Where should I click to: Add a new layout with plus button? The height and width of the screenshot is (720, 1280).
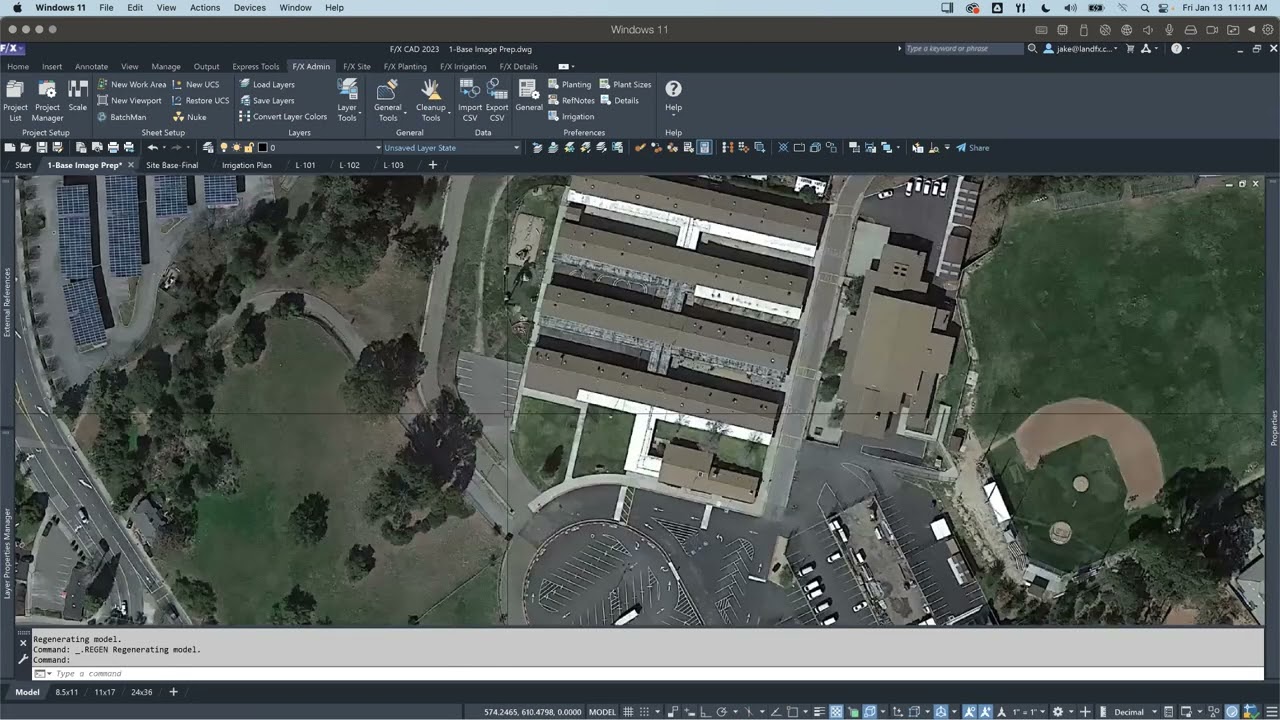[173, 692]
